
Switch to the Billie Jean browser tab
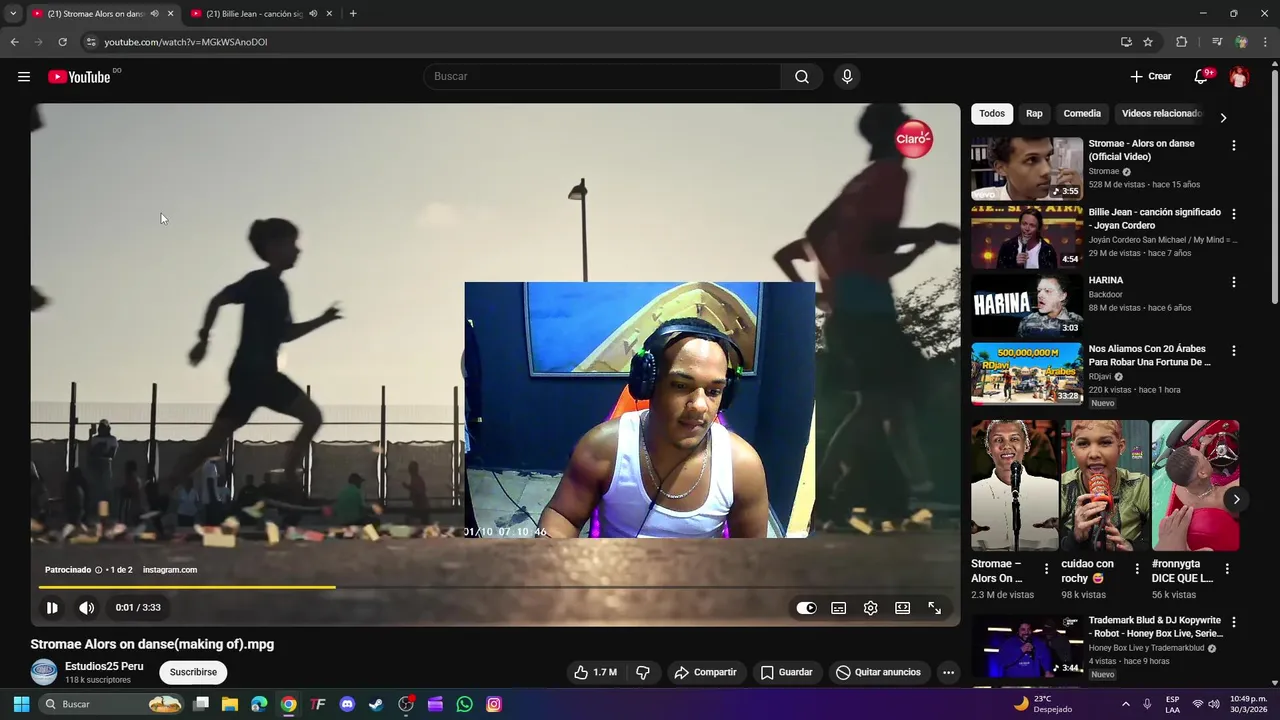(255, 14)
